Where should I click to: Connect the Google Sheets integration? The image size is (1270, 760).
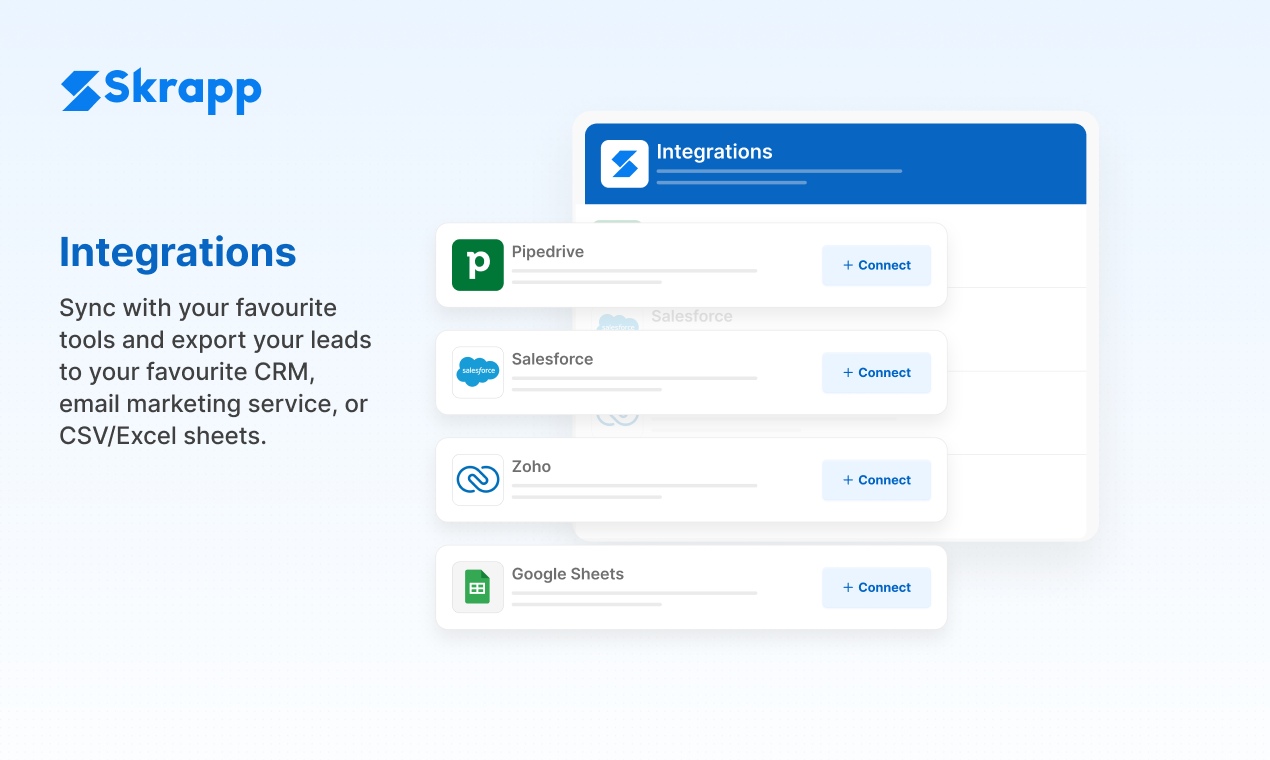pyautogui.click(x=877, y=587)
